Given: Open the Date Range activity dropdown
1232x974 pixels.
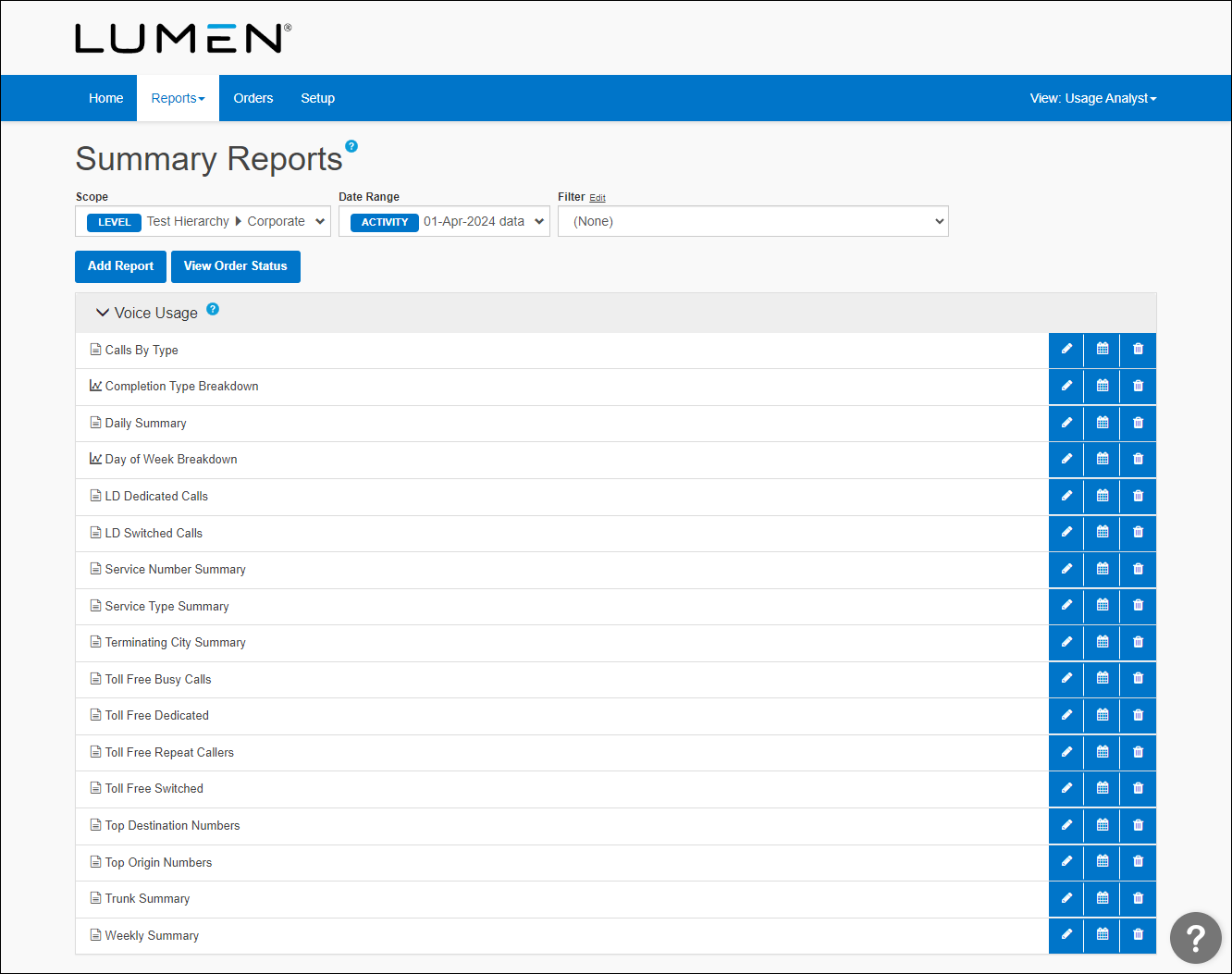Looking at the screenshot, I should coord(444,221).
